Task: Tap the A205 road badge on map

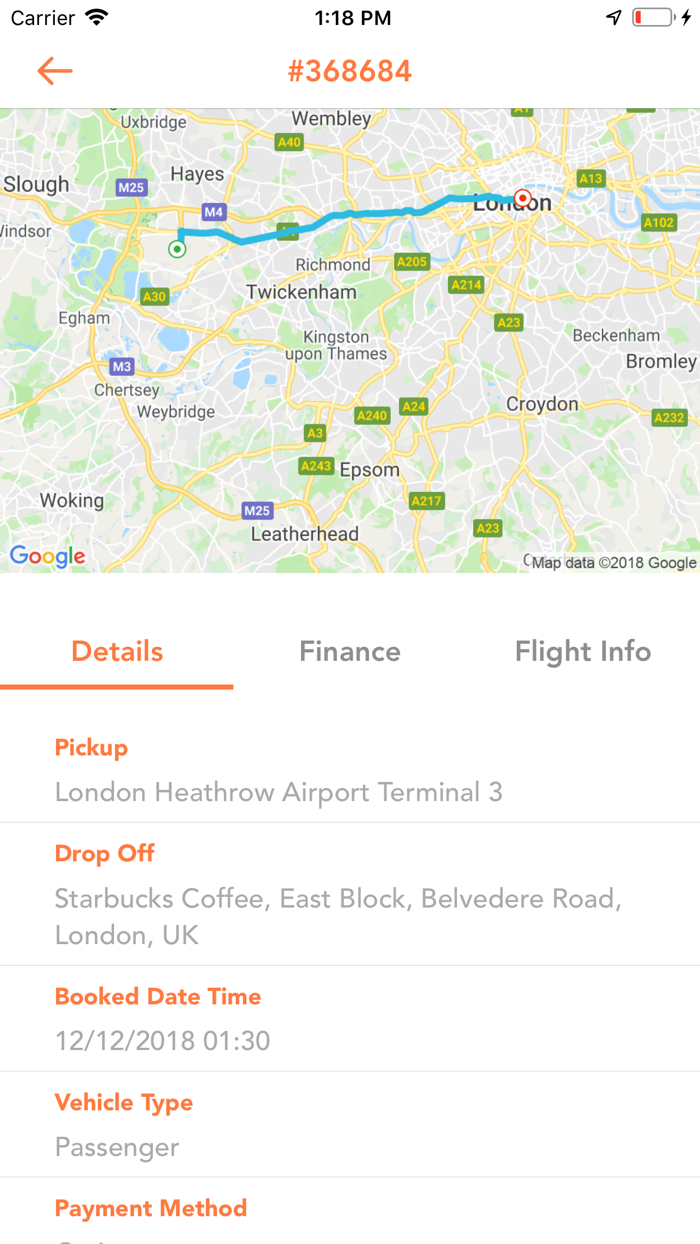Action: pyautogui.click(x=411, y=262)
